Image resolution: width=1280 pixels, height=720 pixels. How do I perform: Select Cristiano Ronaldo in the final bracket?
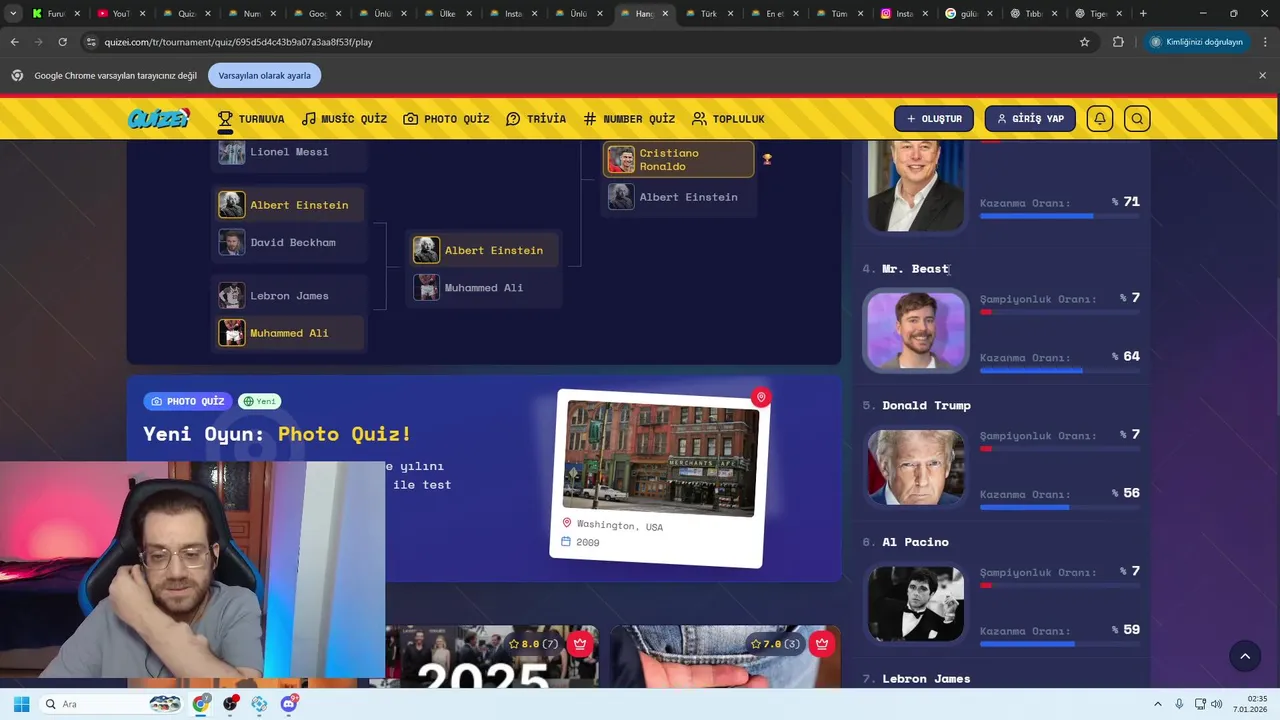pyautogui.click(x=679, y=159)
